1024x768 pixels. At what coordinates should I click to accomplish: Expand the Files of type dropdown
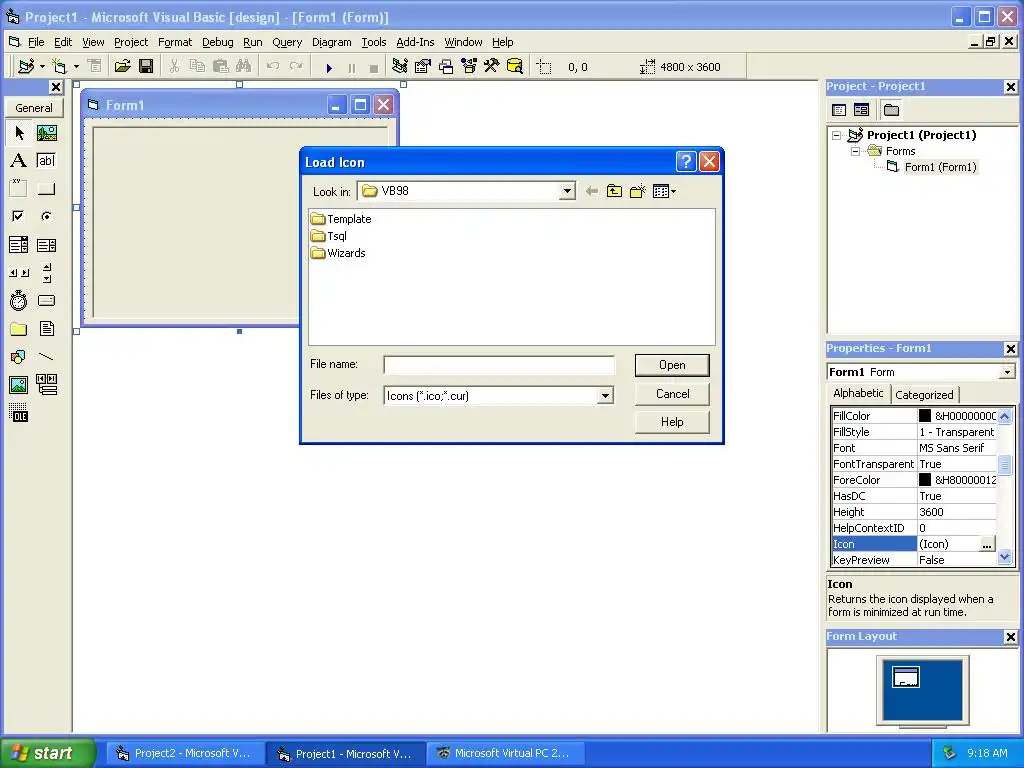click(605, 396)
